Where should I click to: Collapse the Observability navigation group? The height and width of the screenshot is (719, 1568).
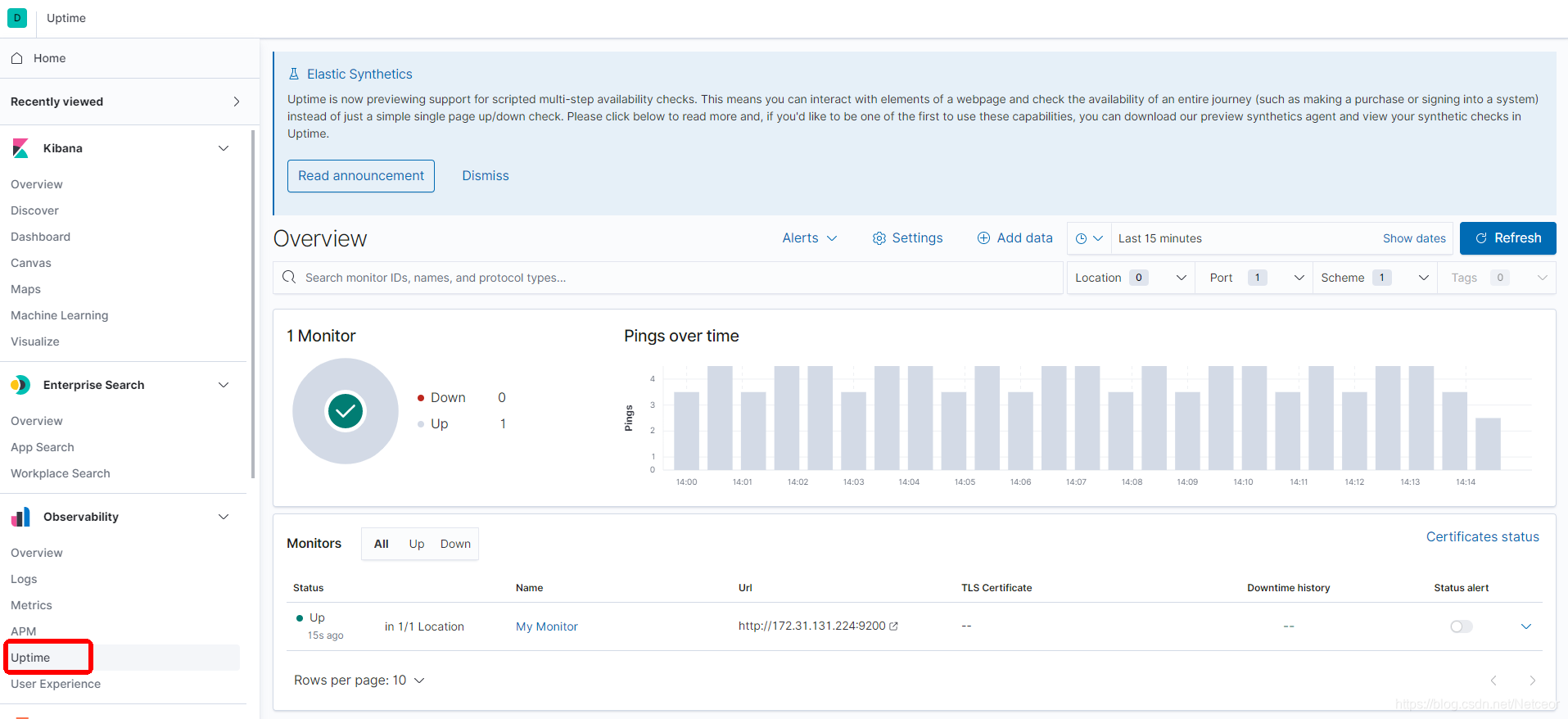tap(224, 517)
